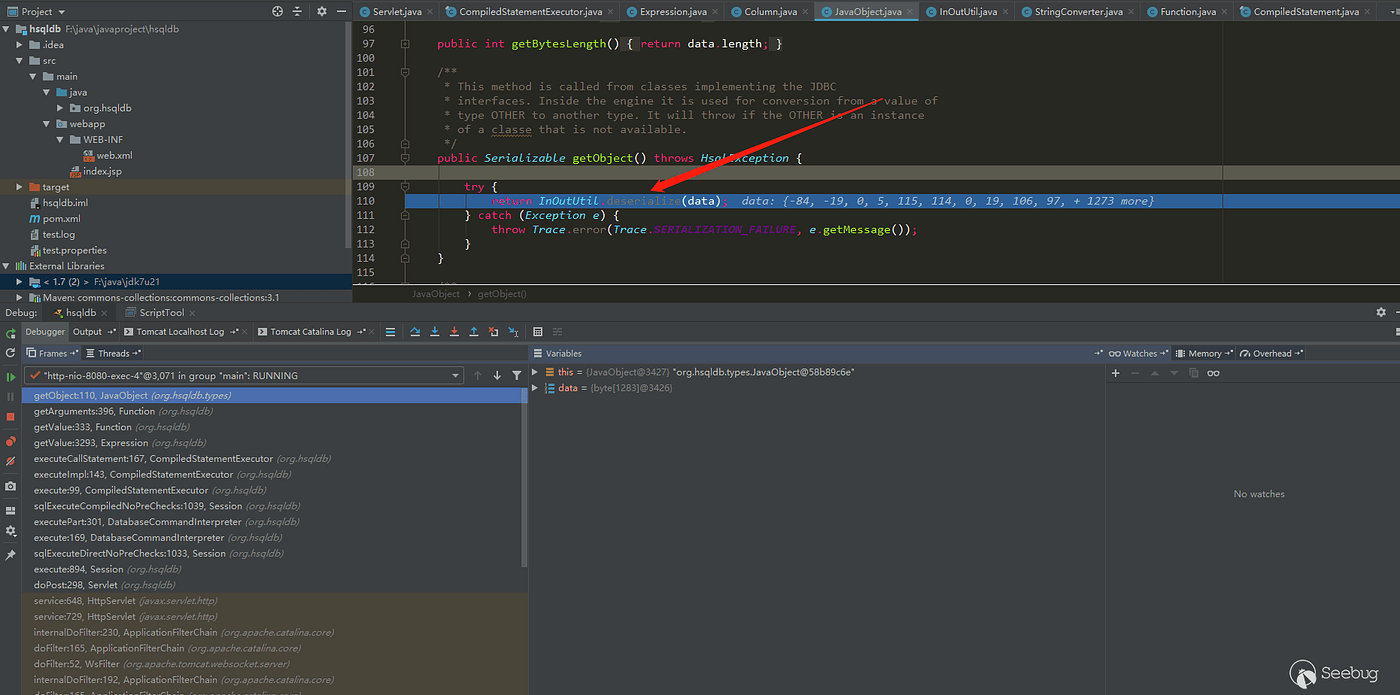1400x695 pixels.
Task: Add a new watch with plus icon
Action: (x=1116, y=373)
